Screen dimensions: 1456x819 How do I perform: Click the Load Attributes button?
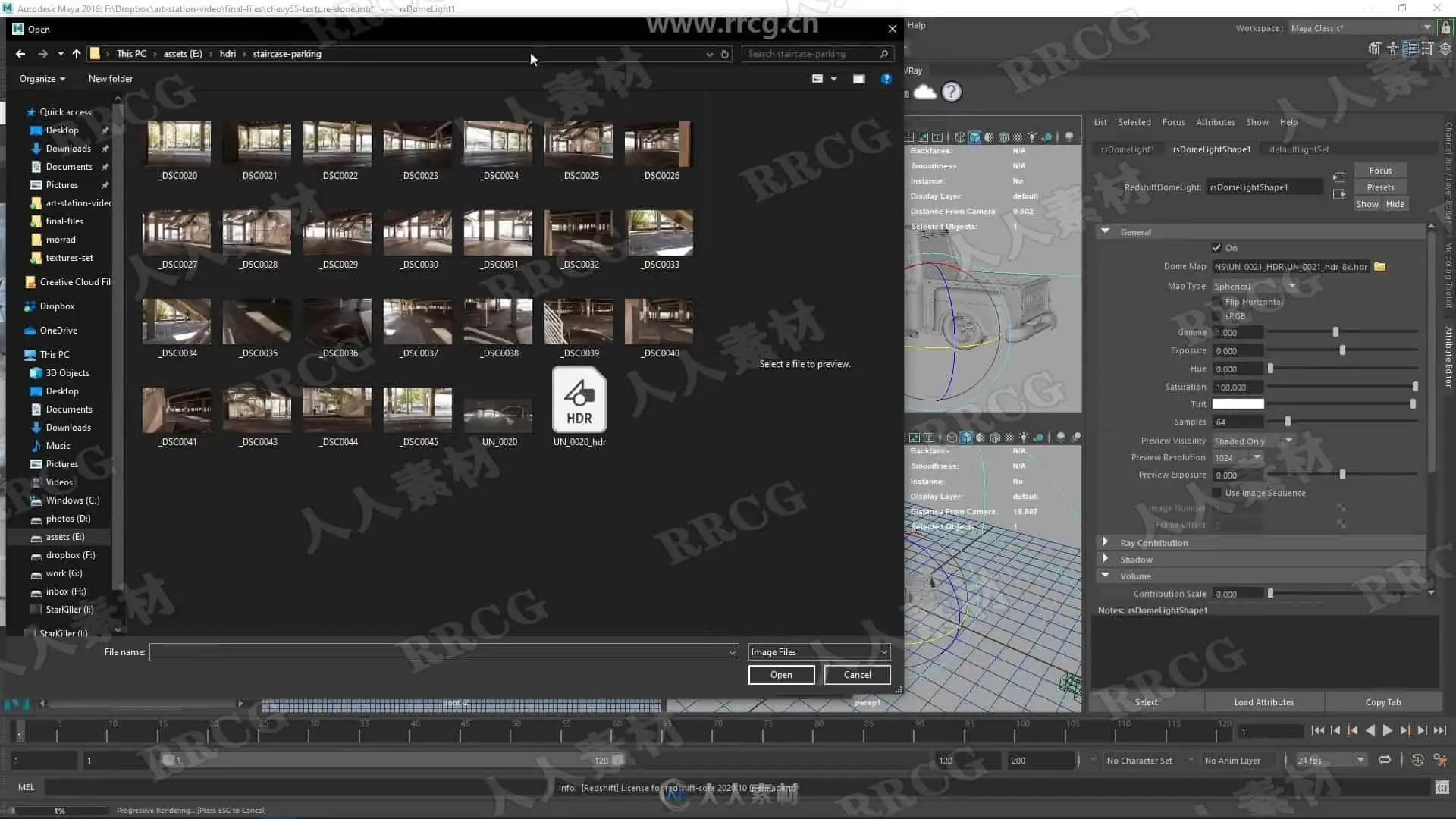[x=1263, y=702]
